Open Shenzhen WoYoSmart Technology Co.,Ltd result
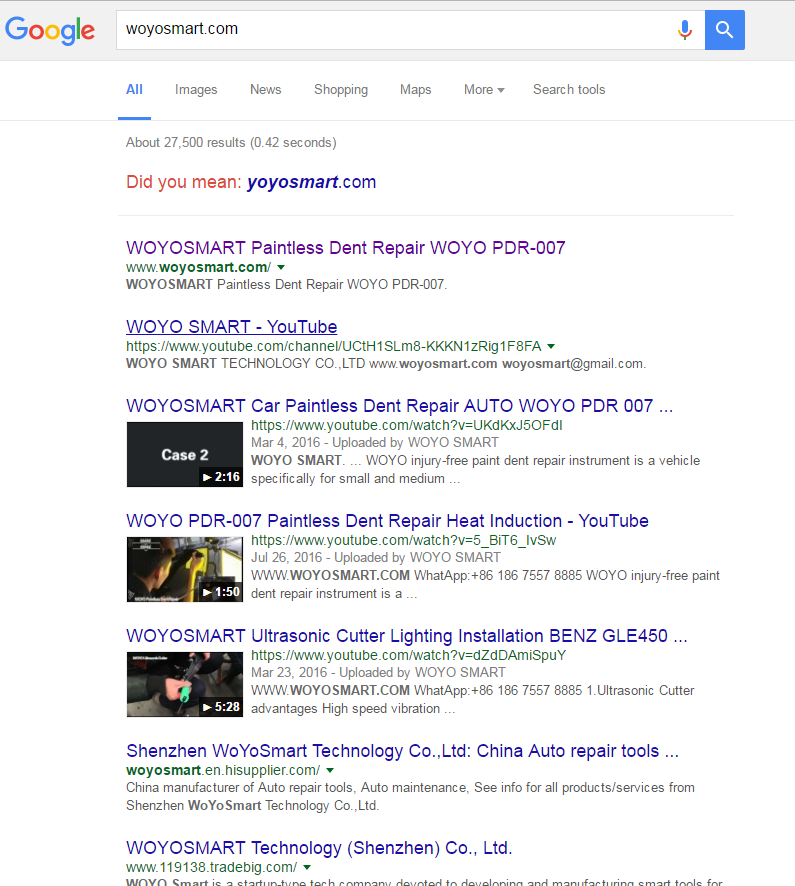Image resolution: width=795 pixels, height=886 pixels. tap(402, 750)
